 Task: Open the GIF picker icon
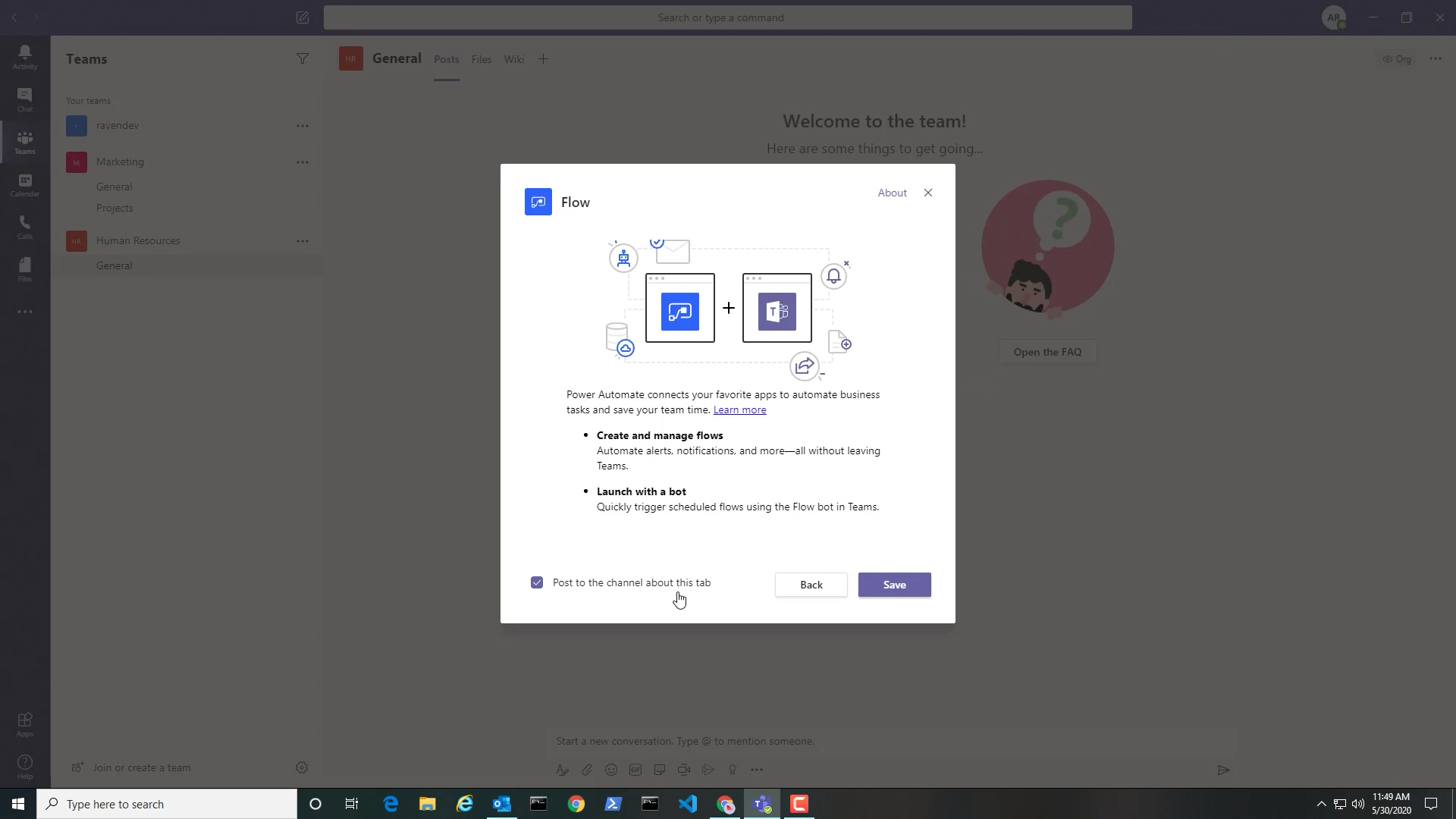pyautogui.click(x=635, y=770)
